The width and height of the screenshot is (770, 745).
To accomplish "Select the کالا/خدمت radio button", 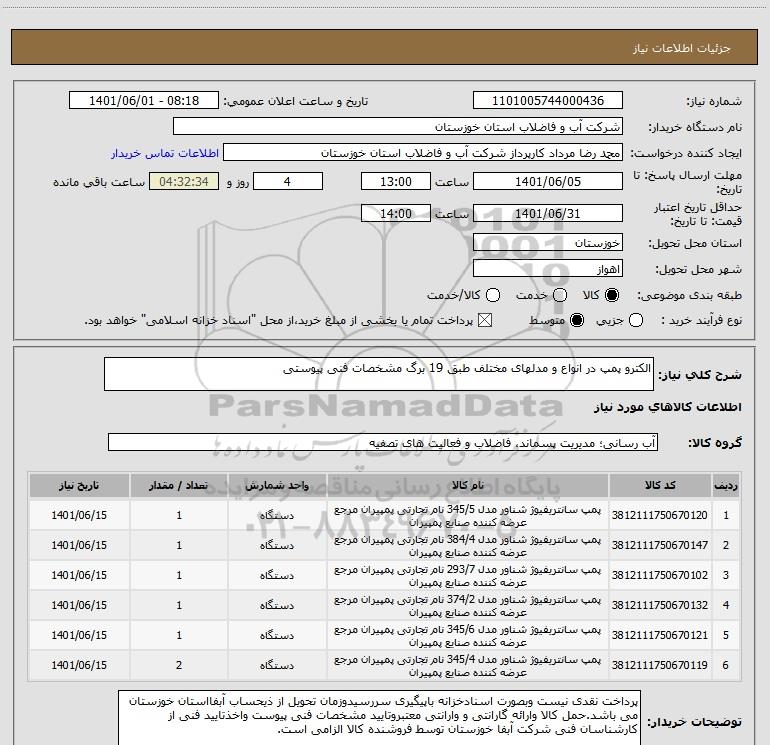I will tap(493, 295).
